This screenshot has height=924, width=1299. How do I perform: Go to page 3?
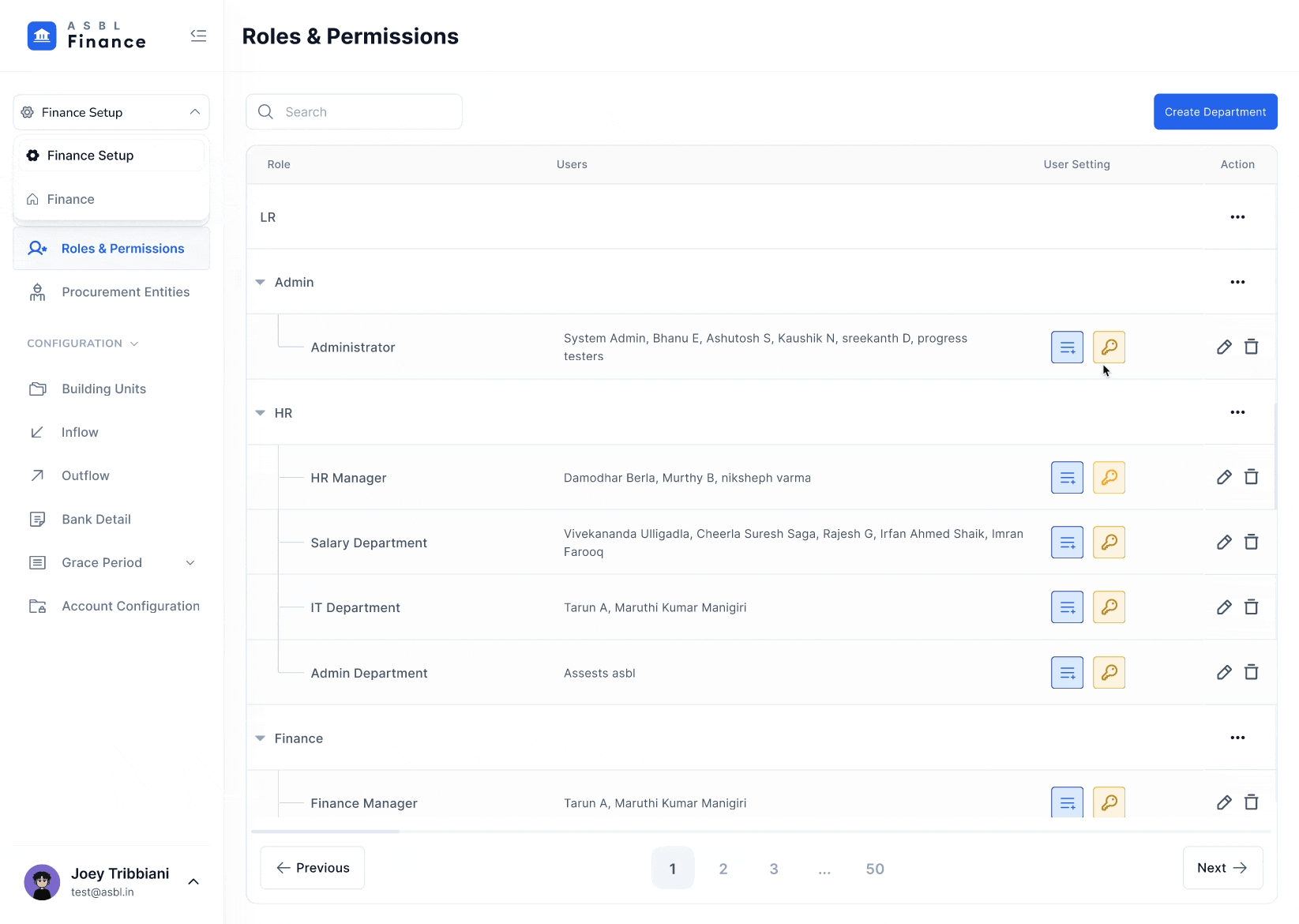[774, 868]
